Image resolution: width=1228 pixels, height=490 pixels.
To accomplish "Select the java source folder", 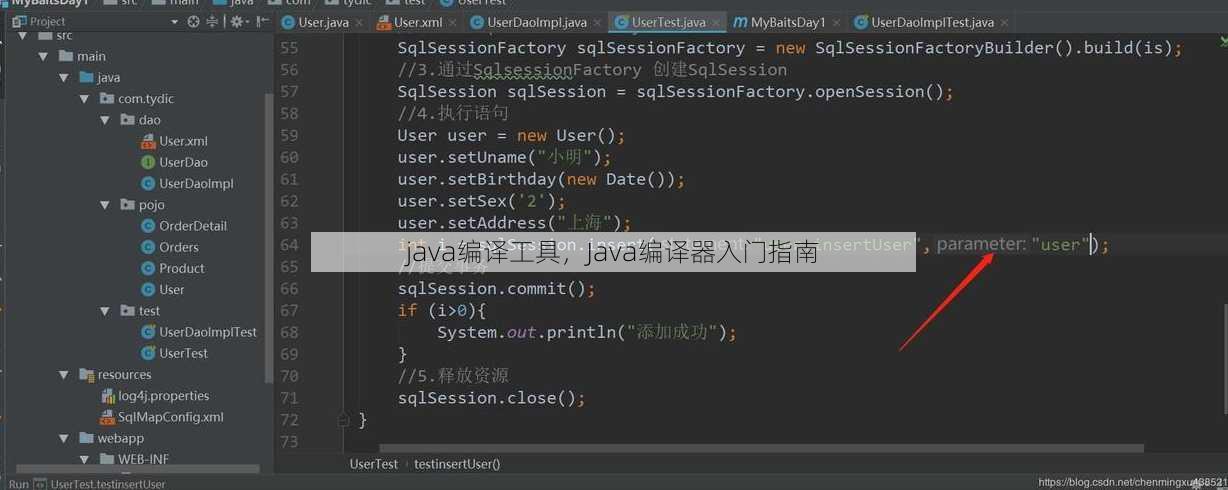I will pyautogui.click(x=109, y=78).
